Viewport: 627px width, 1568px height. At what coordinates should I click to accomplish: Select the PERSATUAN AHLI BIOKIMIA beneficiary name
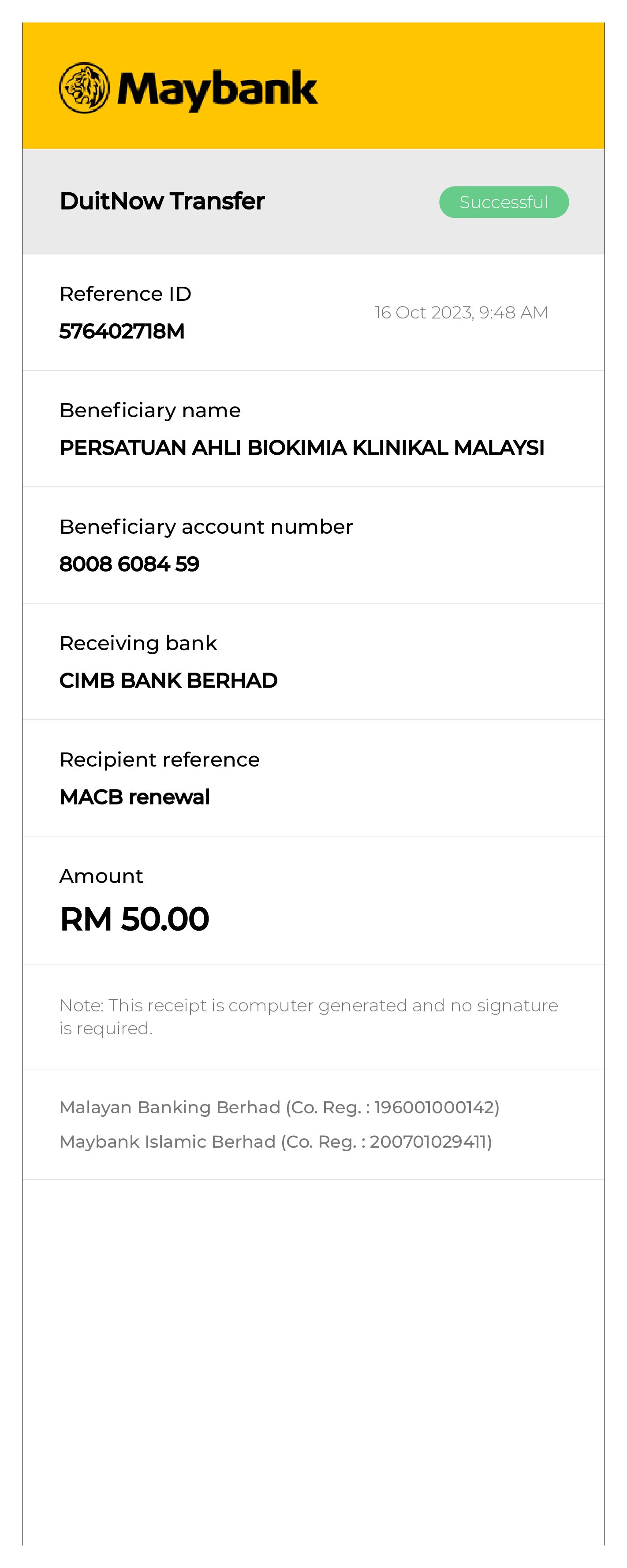[301, 448]
